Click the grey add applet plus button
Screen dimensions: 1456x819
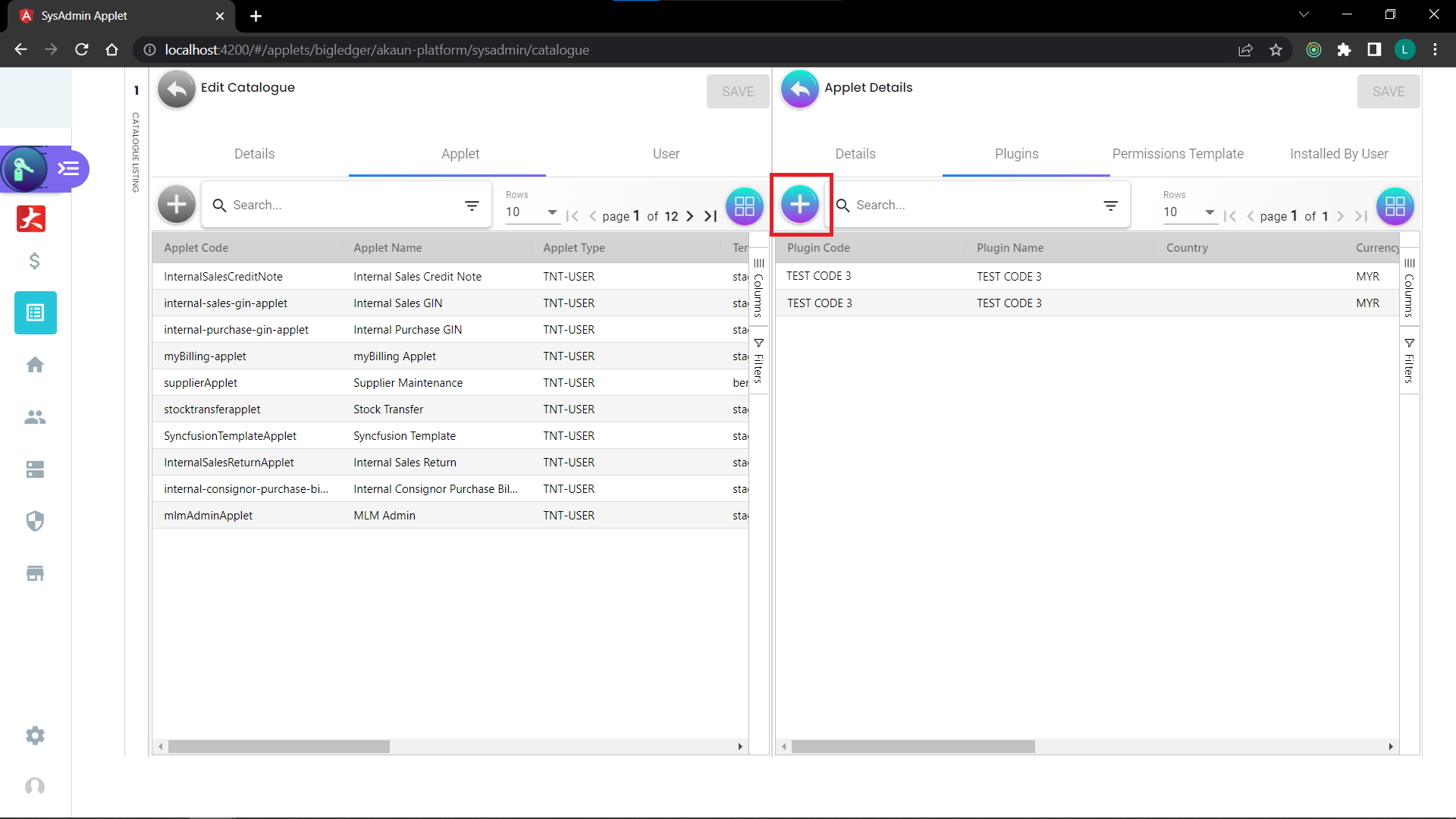coord(176,205)
